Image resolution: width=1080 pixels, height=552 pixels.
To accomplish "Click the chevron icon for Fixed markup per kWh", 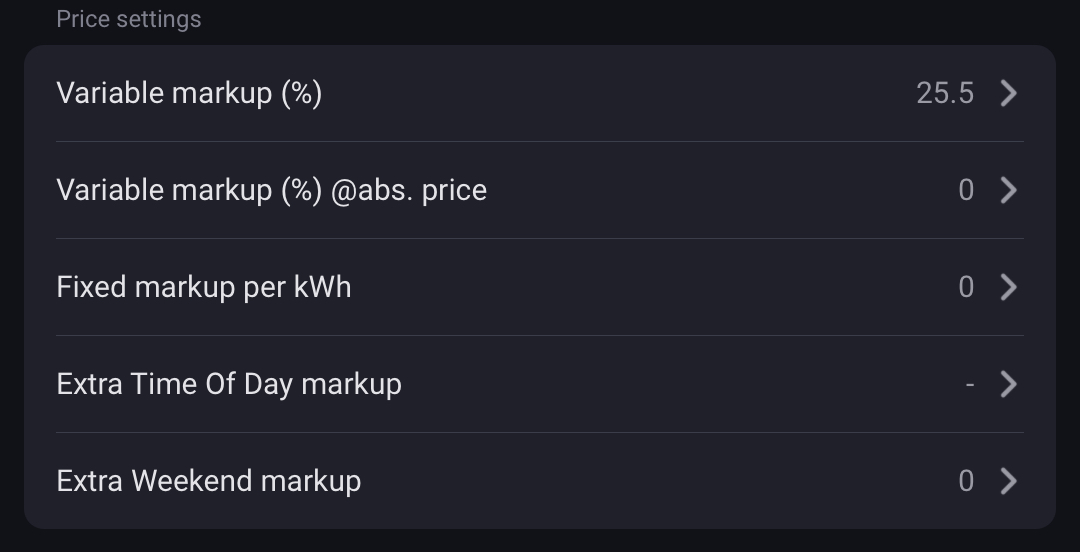I will 1008,287.
